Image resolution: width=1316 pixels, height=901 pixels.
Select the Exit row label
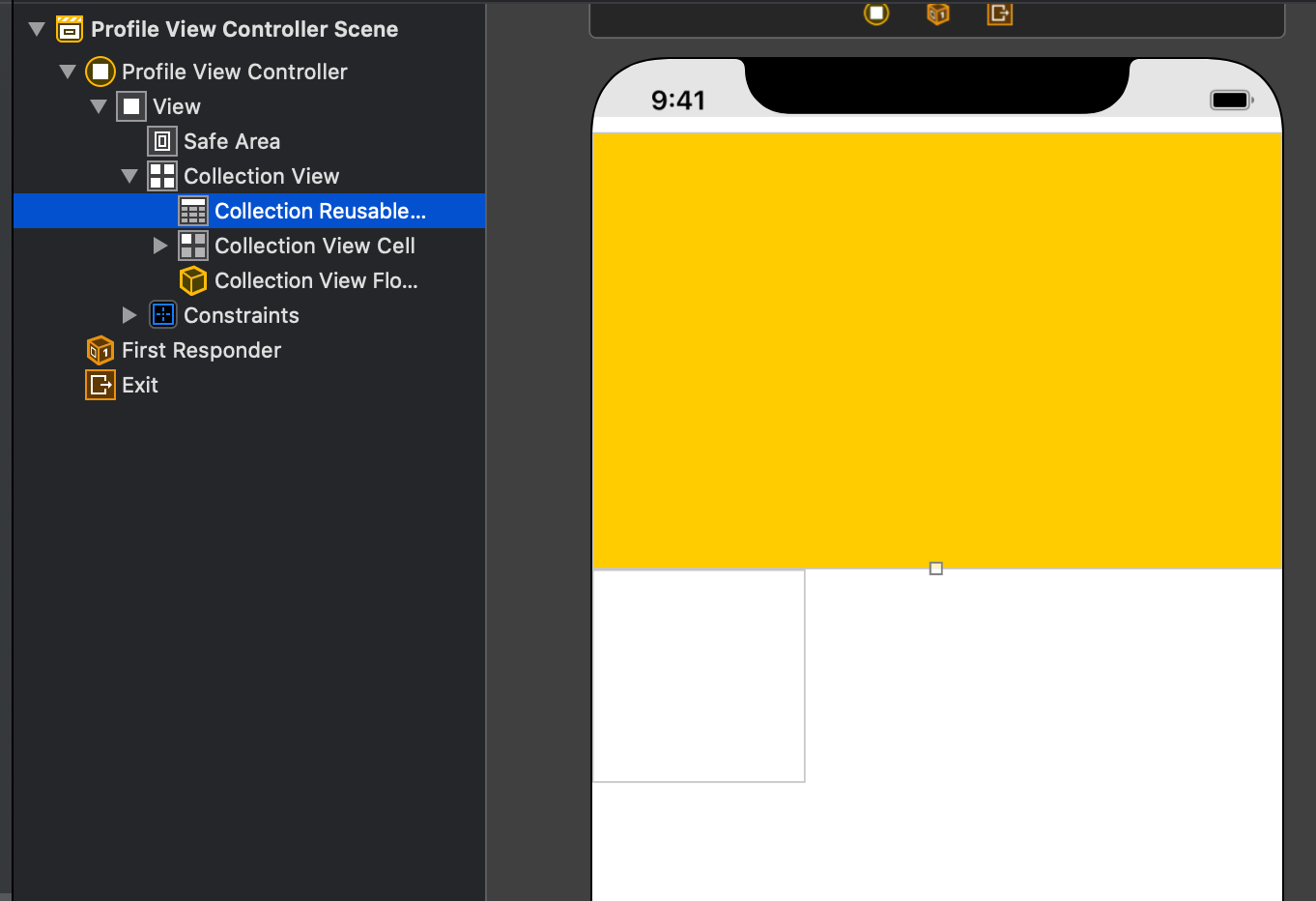coord(140,385)
